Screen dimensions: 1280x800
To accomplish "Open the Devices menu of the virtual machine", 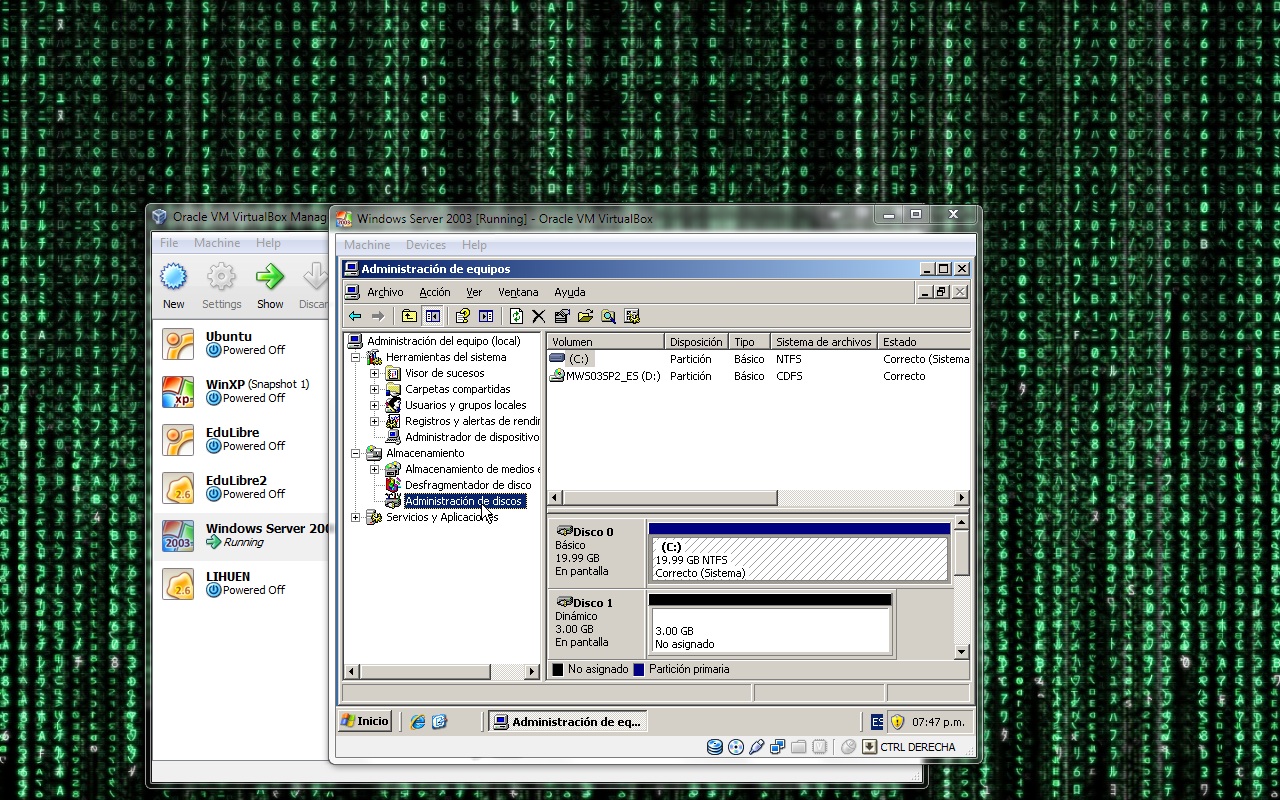I will point(426,244).
